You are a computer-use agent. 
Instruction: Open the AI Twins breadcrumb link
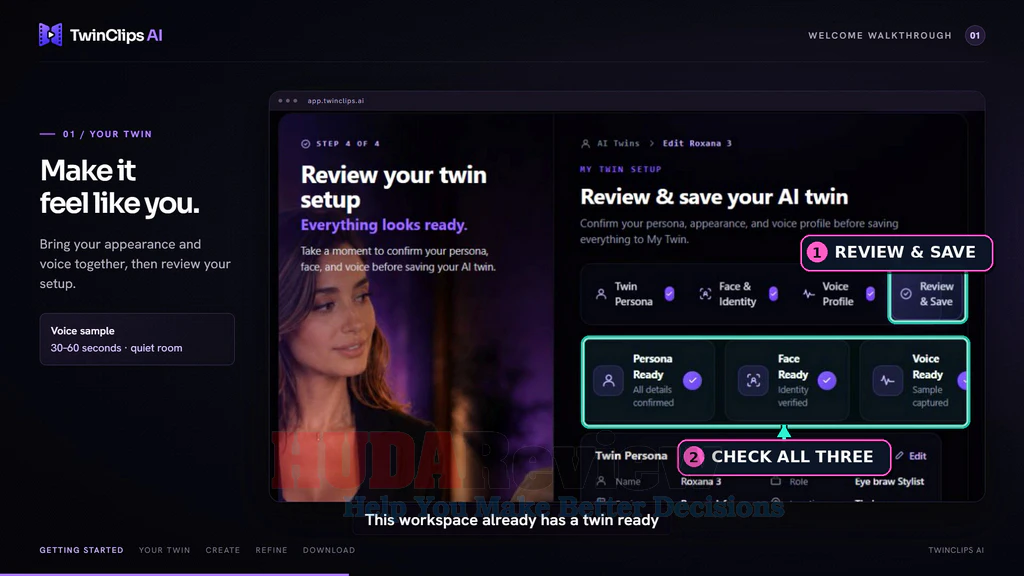point(618,144)
